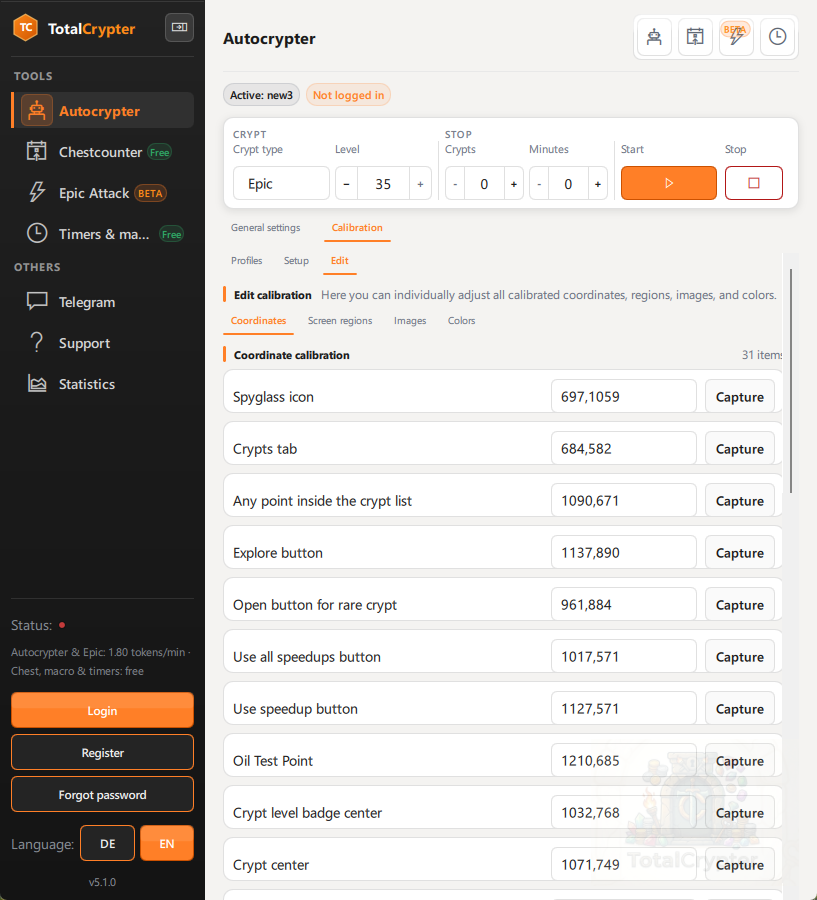
Task: Switch to General settings tab
Action: tap(265, 228)
